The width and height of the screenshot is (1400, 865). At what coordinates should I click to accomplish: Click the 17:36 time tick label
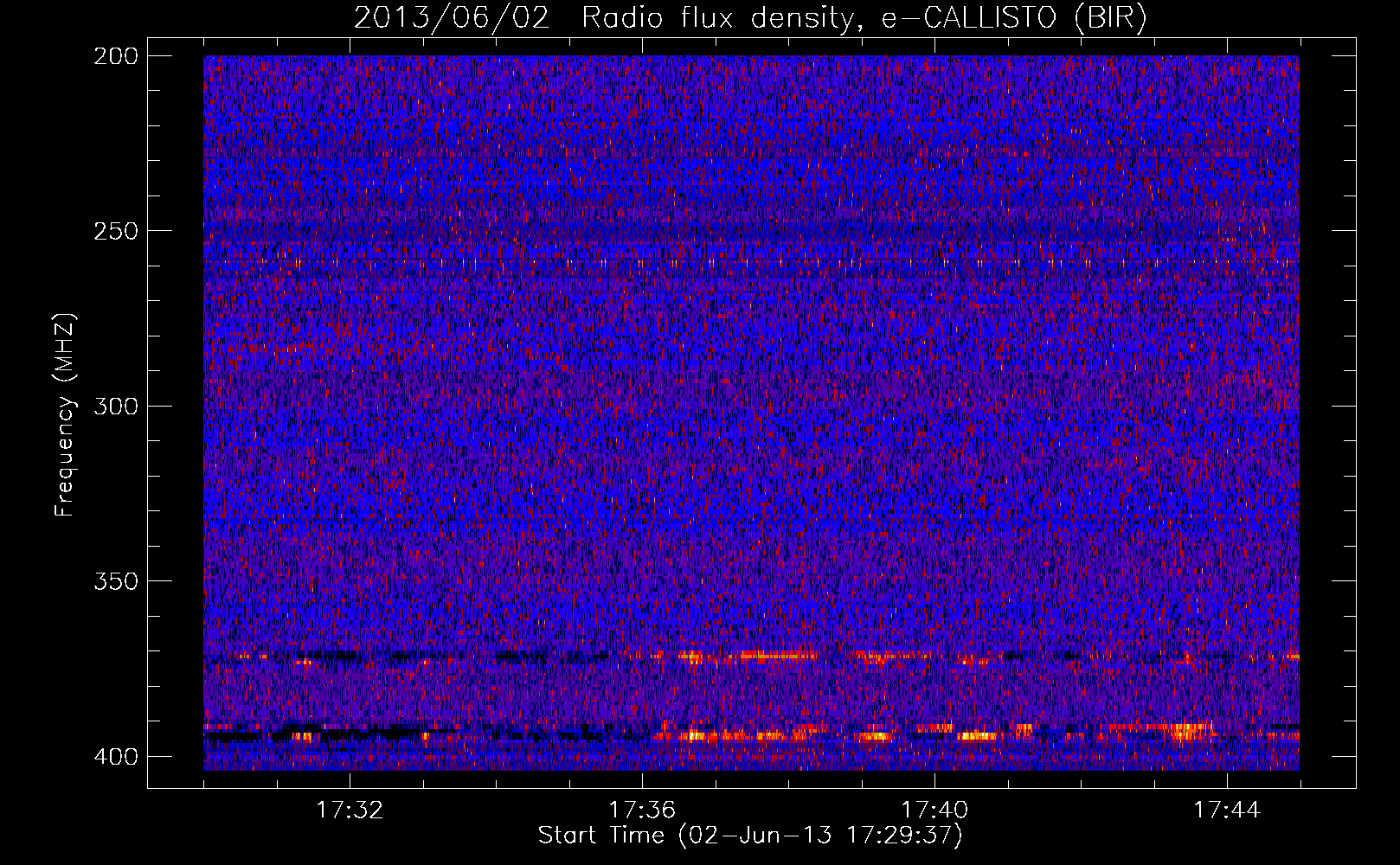click(642, 811)
